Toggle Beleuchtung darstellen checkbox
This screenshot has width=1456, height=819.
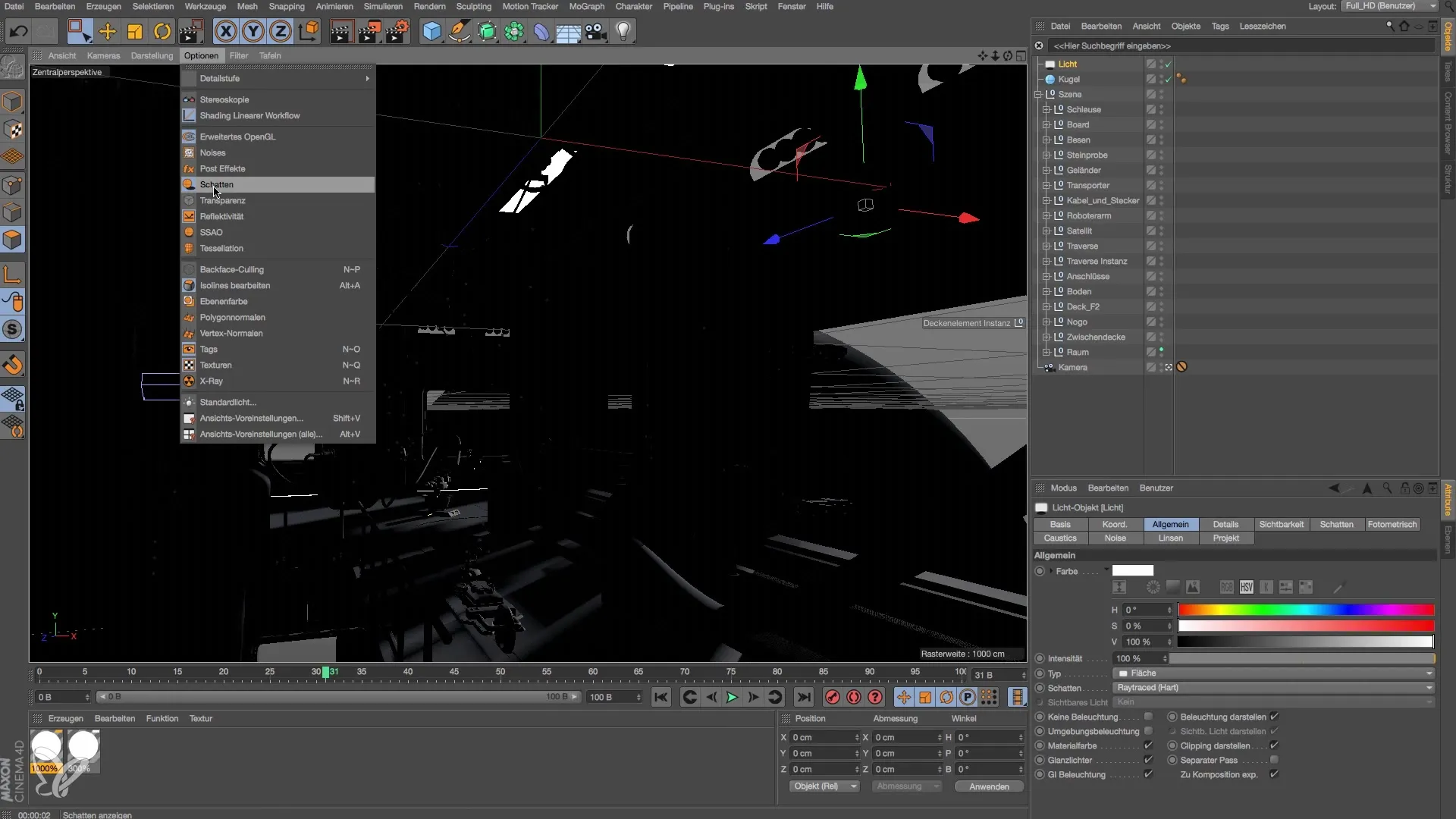tap(1274, 717)
